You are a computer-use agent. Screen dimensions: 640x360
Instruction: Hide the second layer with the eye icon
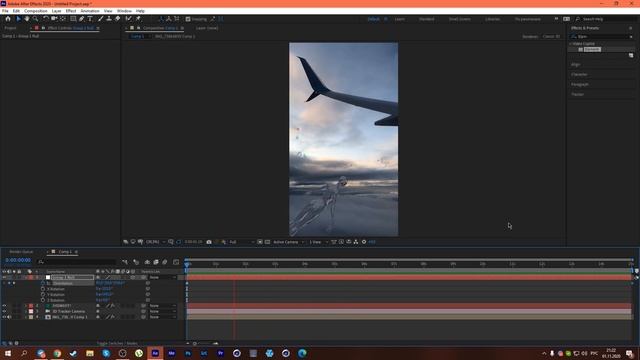point(4,305)
